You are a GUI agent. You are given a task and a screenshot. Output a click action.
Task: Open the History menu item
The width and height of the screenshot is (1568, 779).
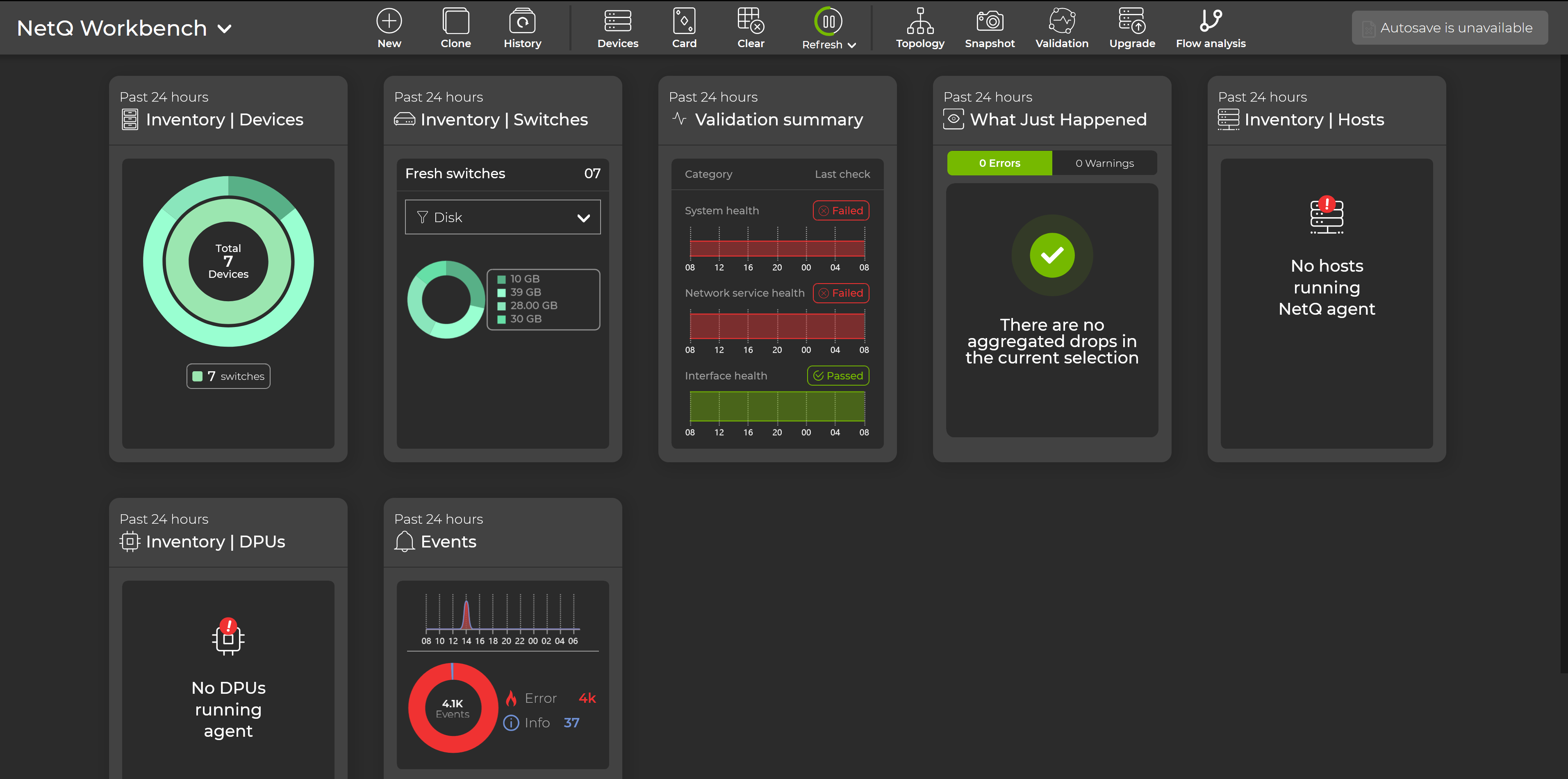522,27
